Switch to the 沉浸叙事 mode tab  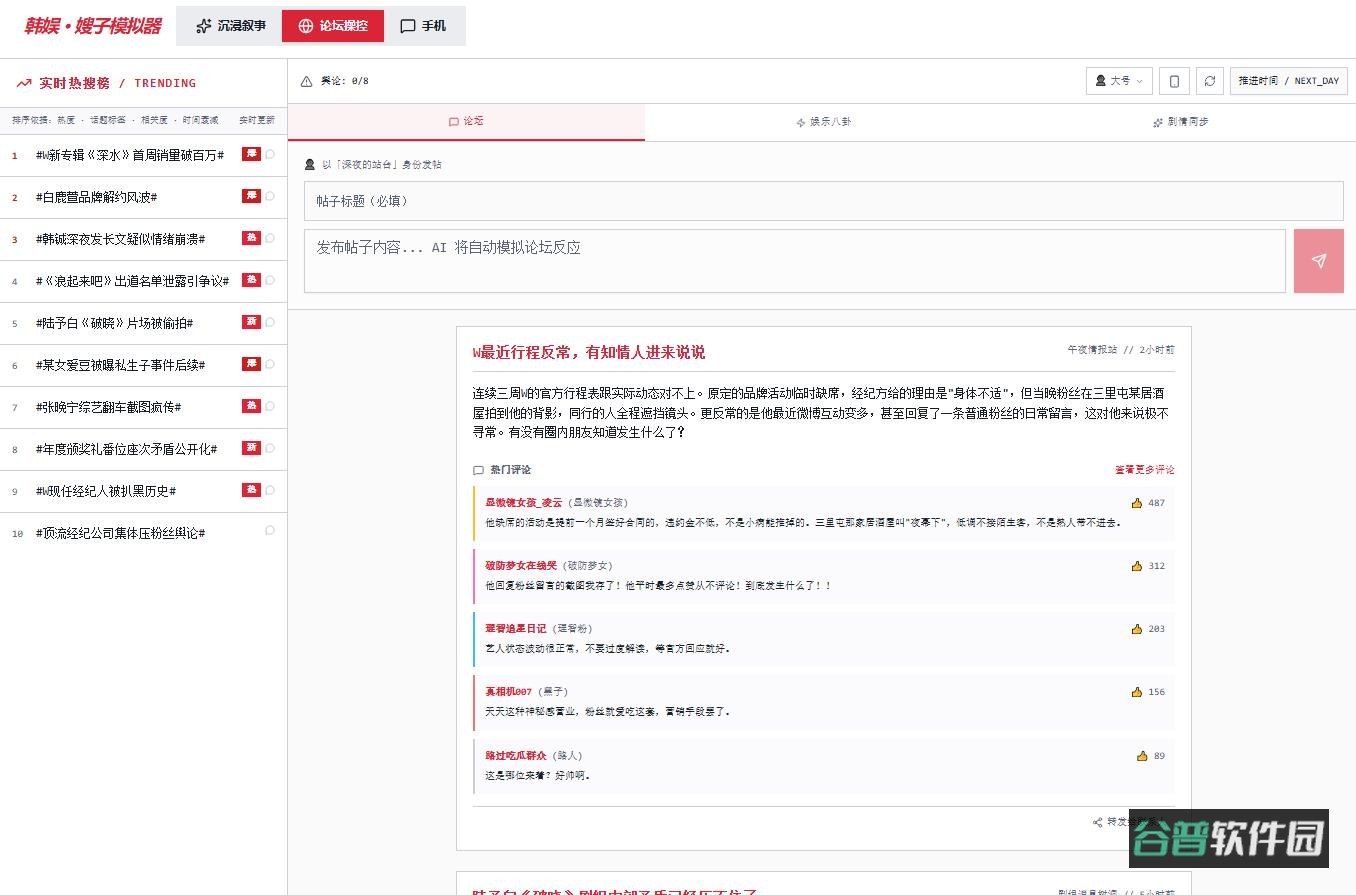pos(230,26)
